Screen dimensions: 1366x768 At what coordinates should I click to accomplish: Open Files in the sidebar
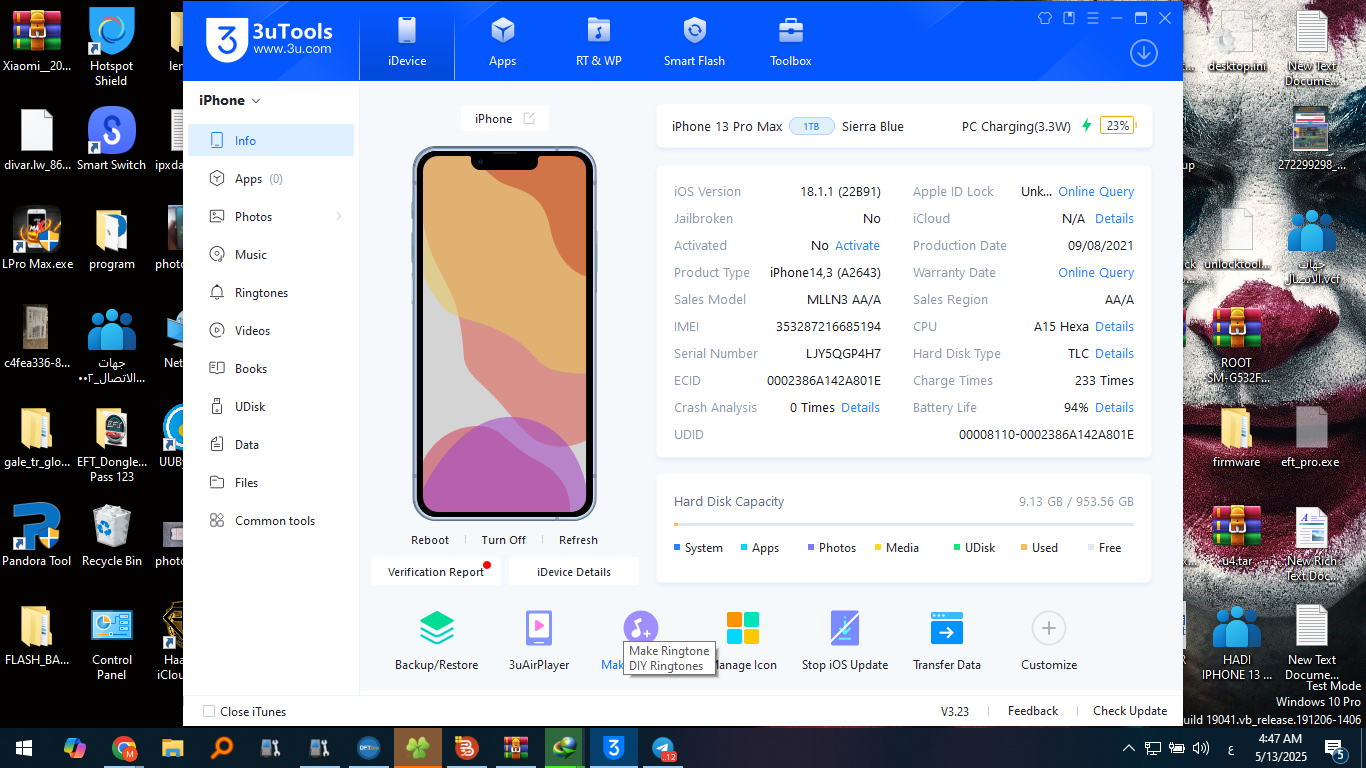tap(271, 482)
